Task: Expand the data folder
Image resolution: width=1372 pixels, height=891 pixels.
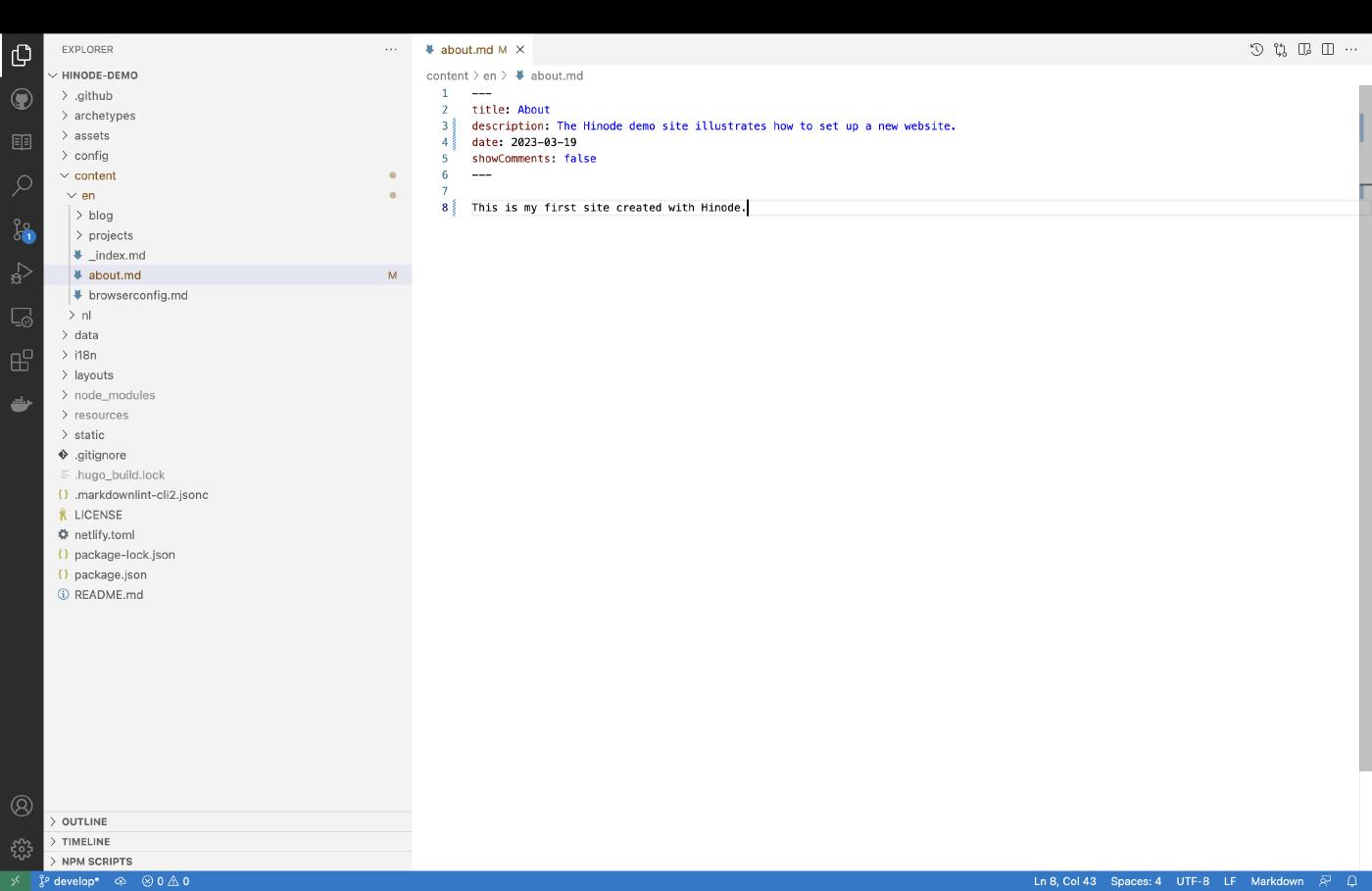Action: coord(227,335)
